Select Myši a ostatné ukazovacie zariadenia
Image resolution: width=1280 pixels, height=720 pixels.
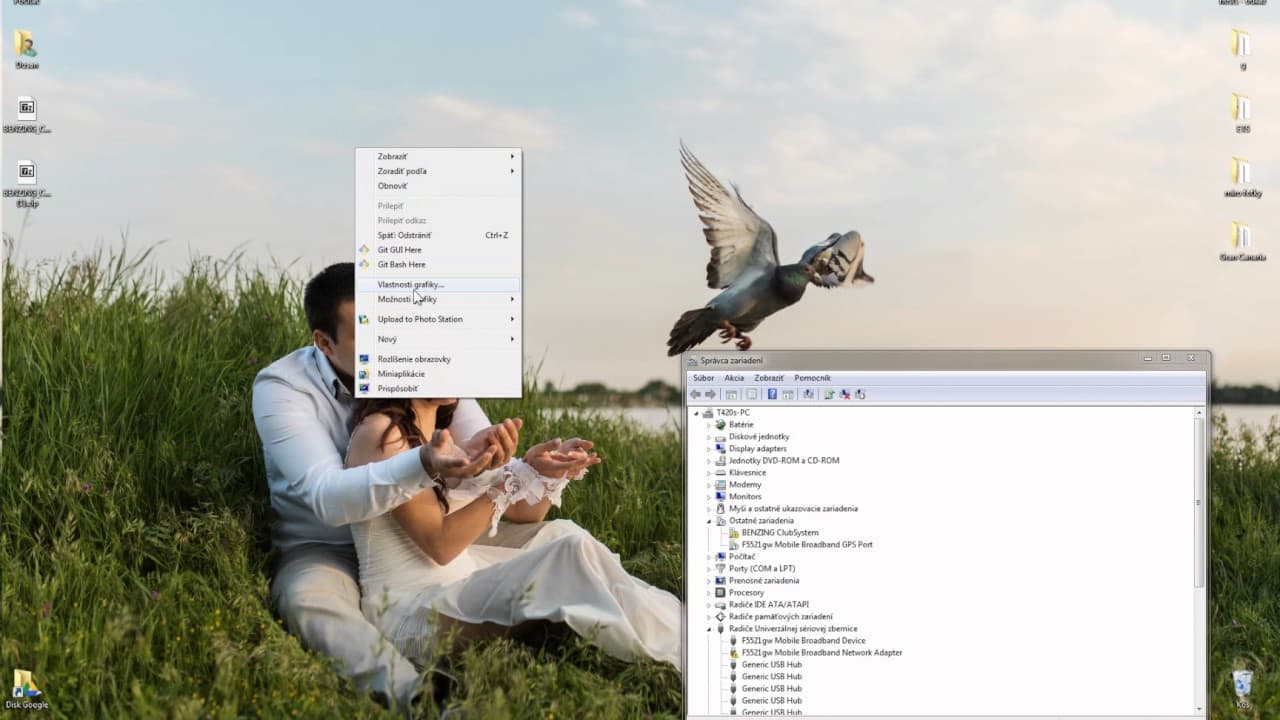[x=793, y=509]
